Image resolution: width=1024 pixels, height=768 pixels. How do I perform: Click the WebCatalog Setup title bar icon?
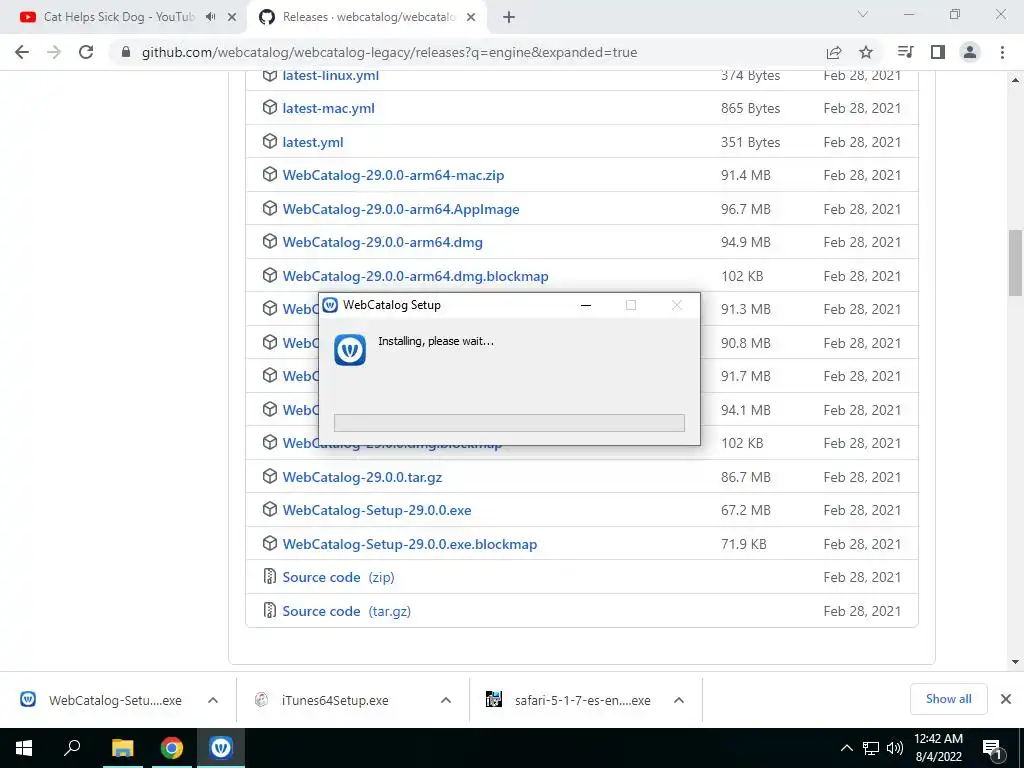point(330,305)
